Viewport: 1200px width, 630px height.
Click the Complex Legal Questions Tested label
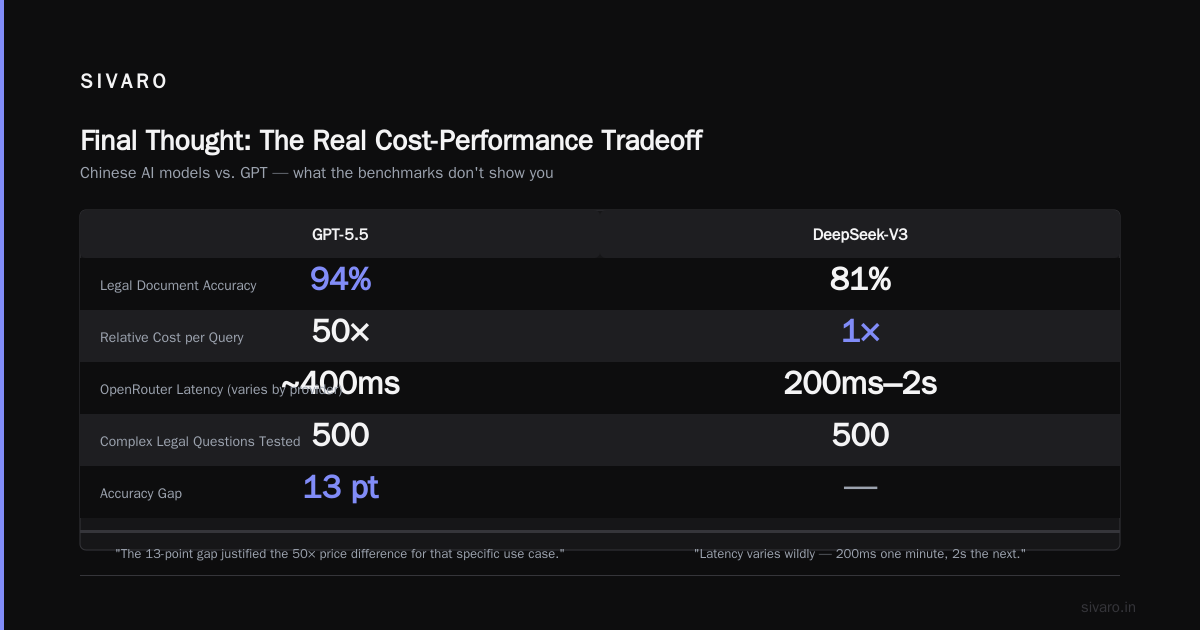coord(200,442)
